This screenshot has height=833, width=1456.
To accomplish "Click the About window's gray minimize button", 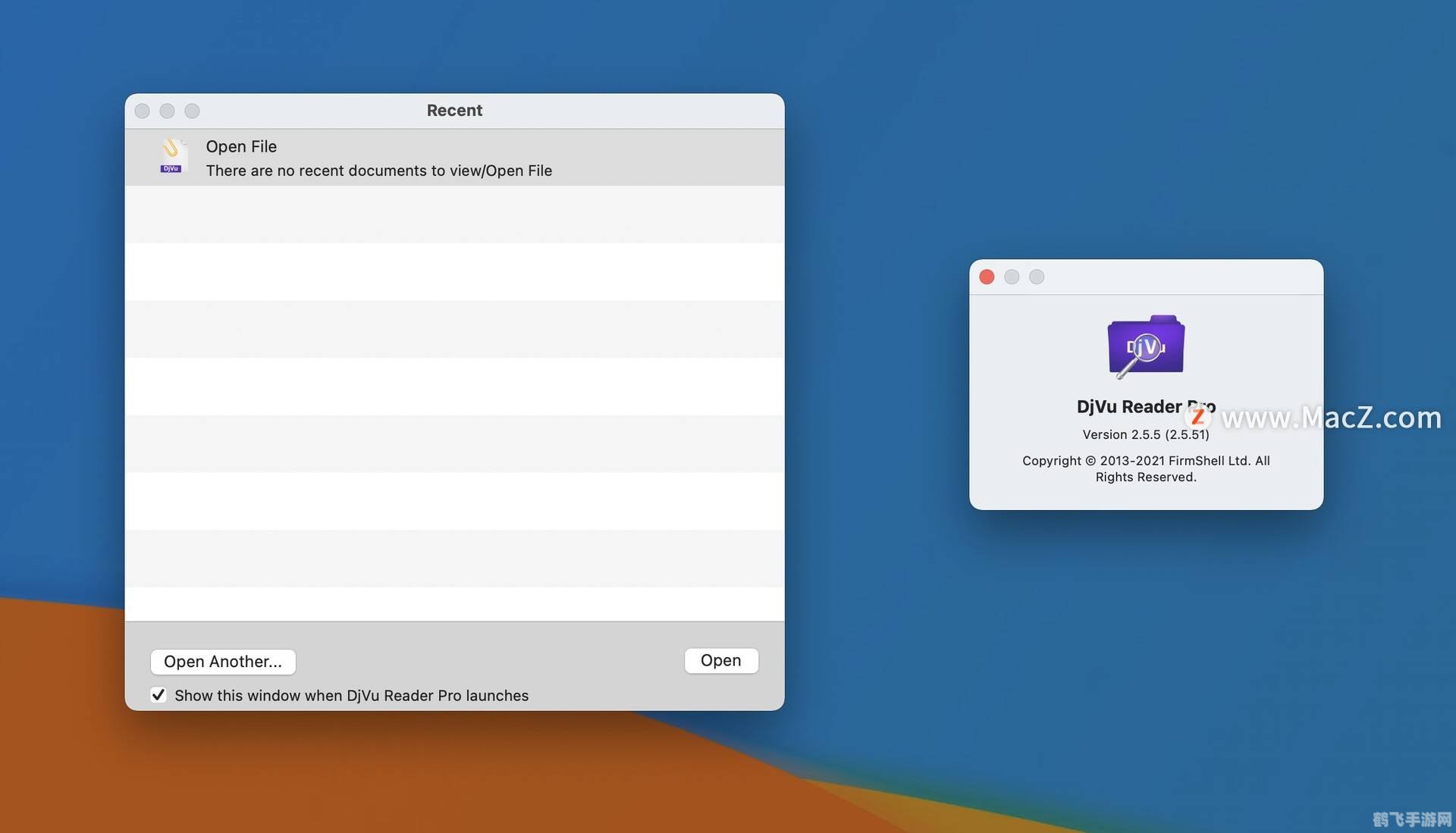I will click(1012, 277).
